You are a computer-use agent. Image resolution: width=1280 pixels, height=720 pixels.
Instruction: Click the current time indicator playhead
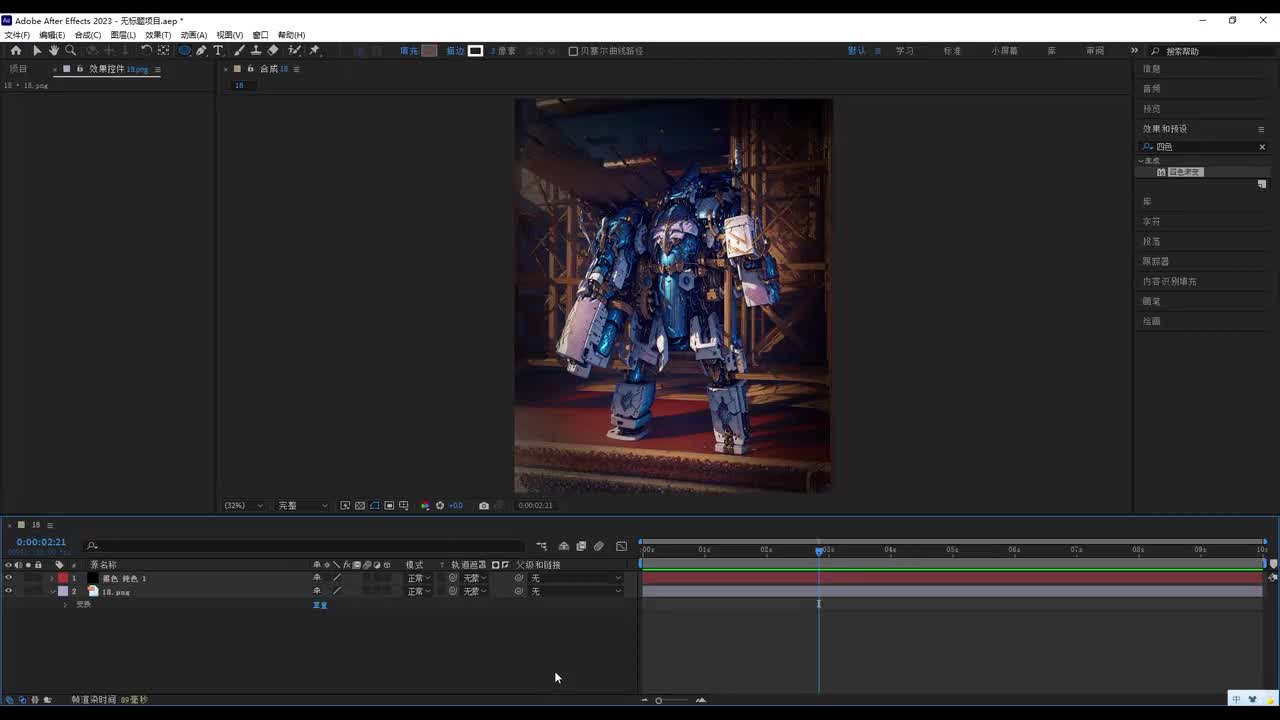[819, 550]
